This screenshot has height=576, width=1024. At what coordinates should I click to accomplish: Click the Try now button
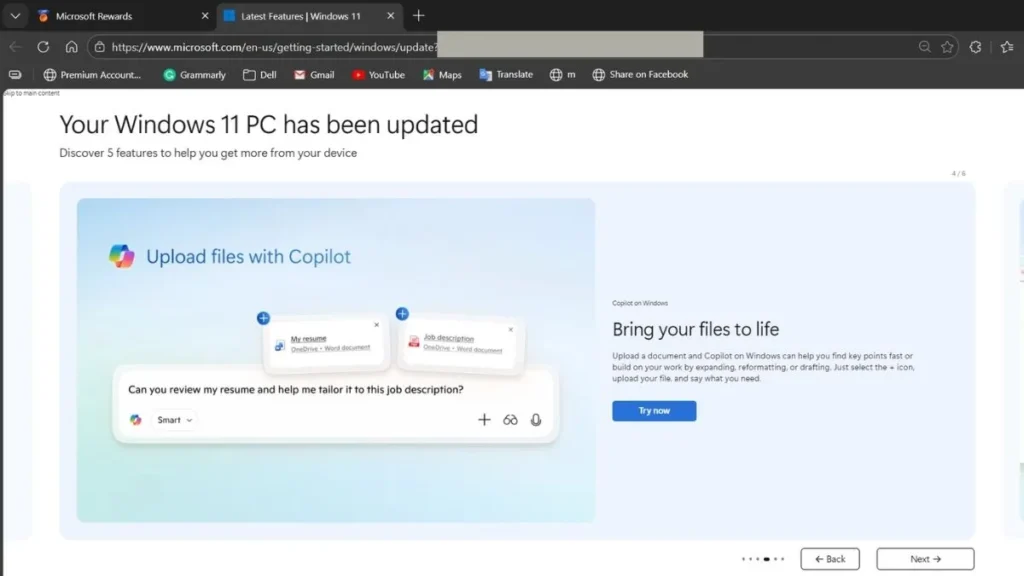tap(653, 411)
